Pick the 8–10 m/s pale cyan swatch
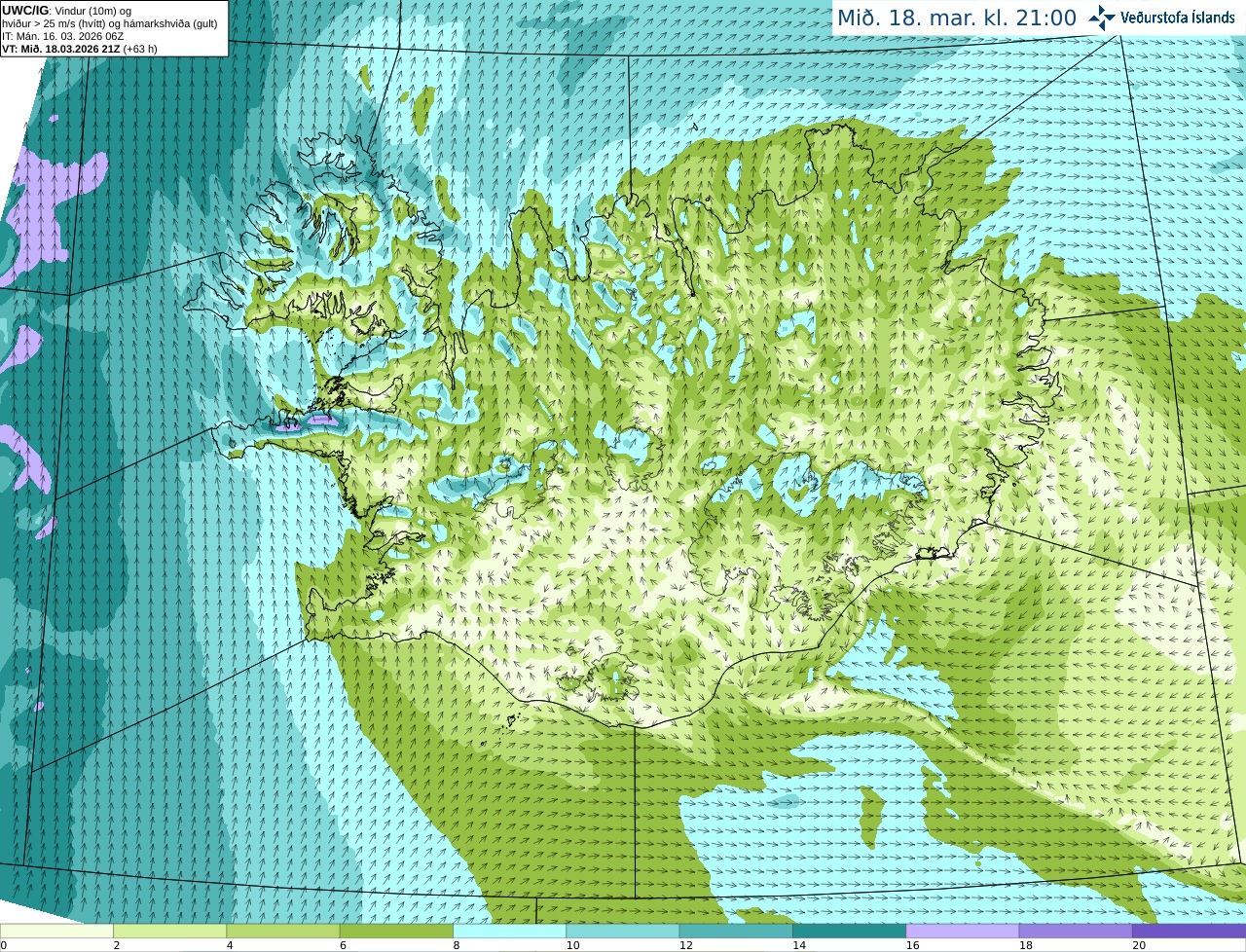This screenshot has height=952, width=1246. tap(509, 931)
